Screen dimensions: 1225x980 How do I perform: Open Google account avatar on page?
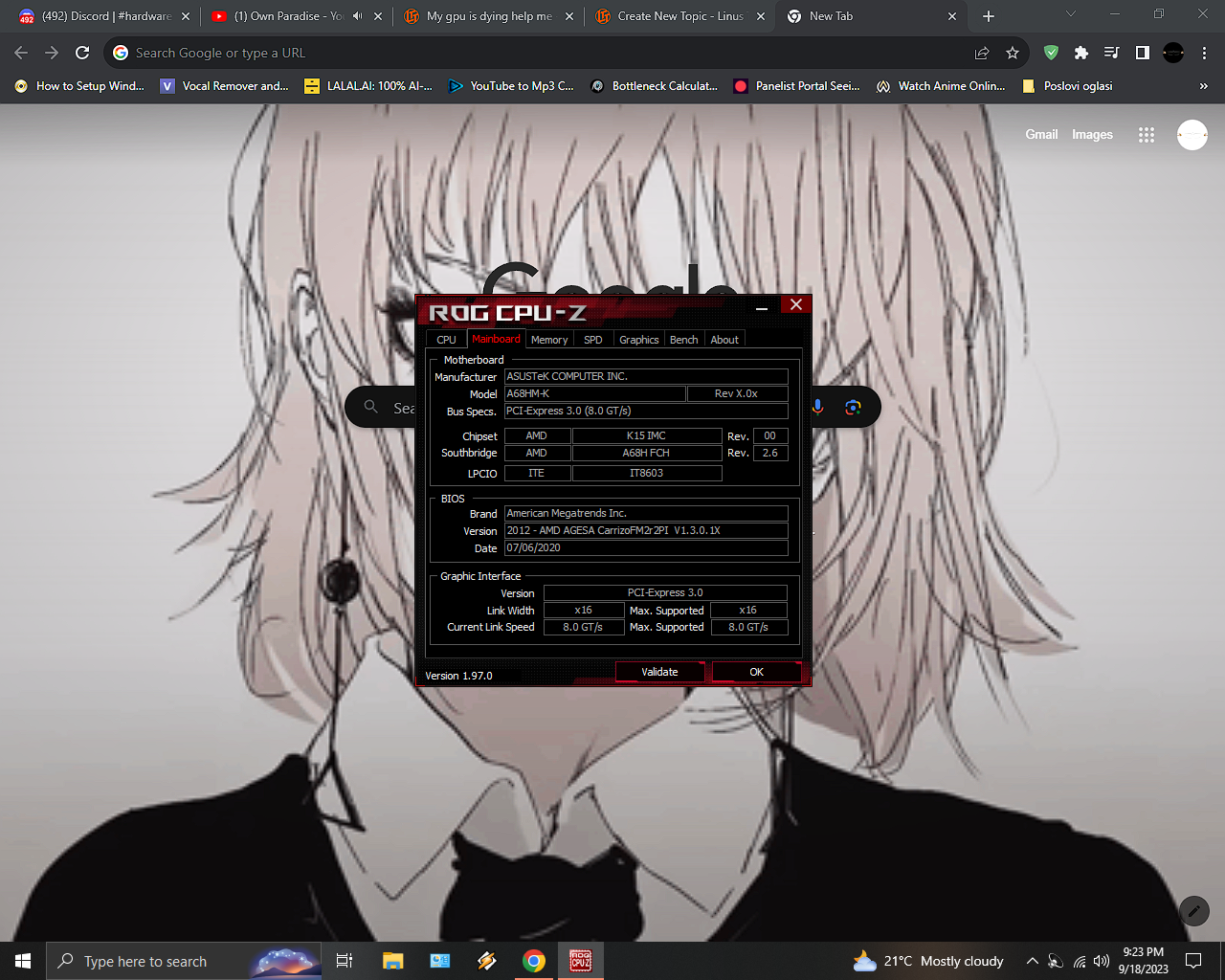click(x=1192, y=135)
